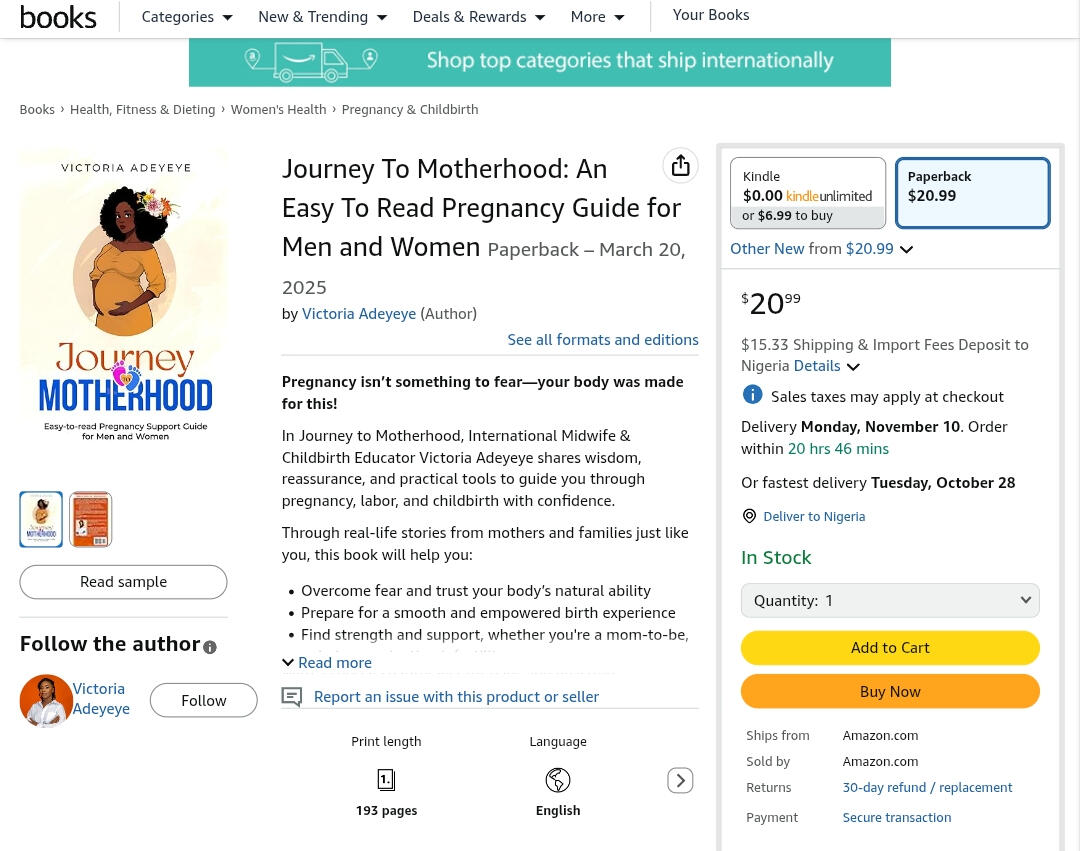Select the Kindle format option
The width and height of the screenshot is (1080, 851).
click(808, 193)
